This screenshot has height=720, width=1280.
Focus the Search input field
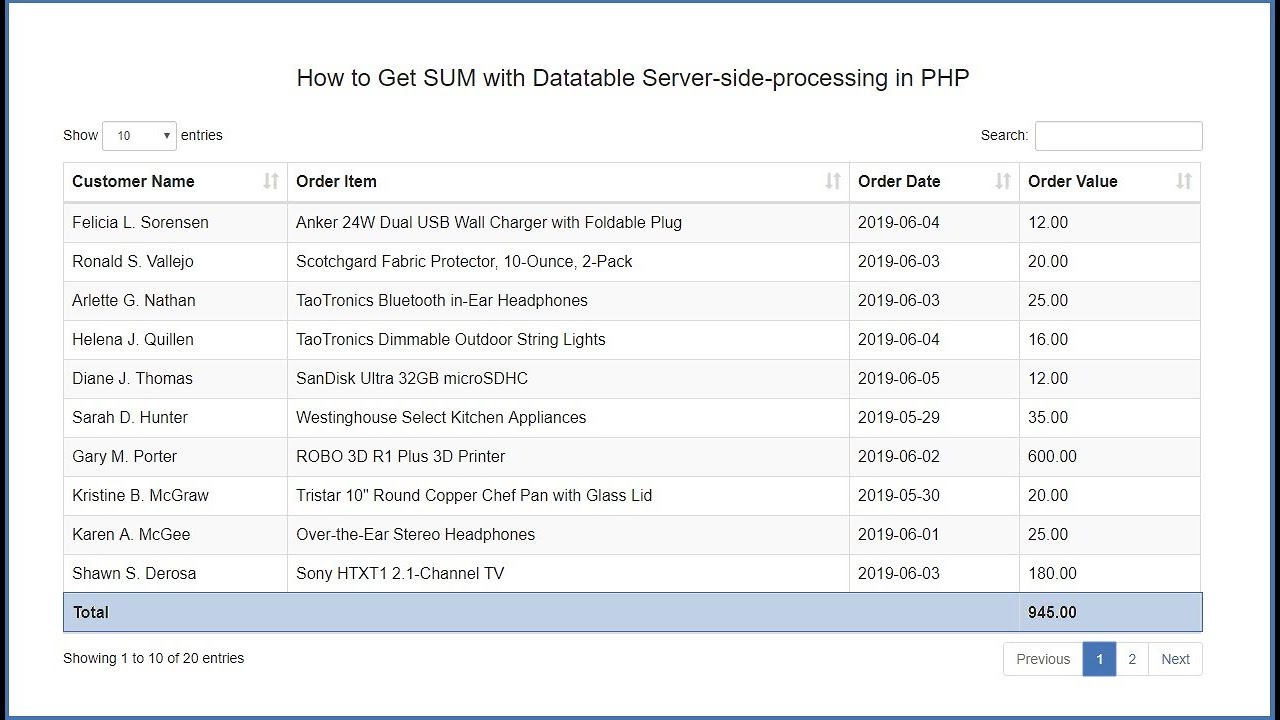tap(1118, 136)
